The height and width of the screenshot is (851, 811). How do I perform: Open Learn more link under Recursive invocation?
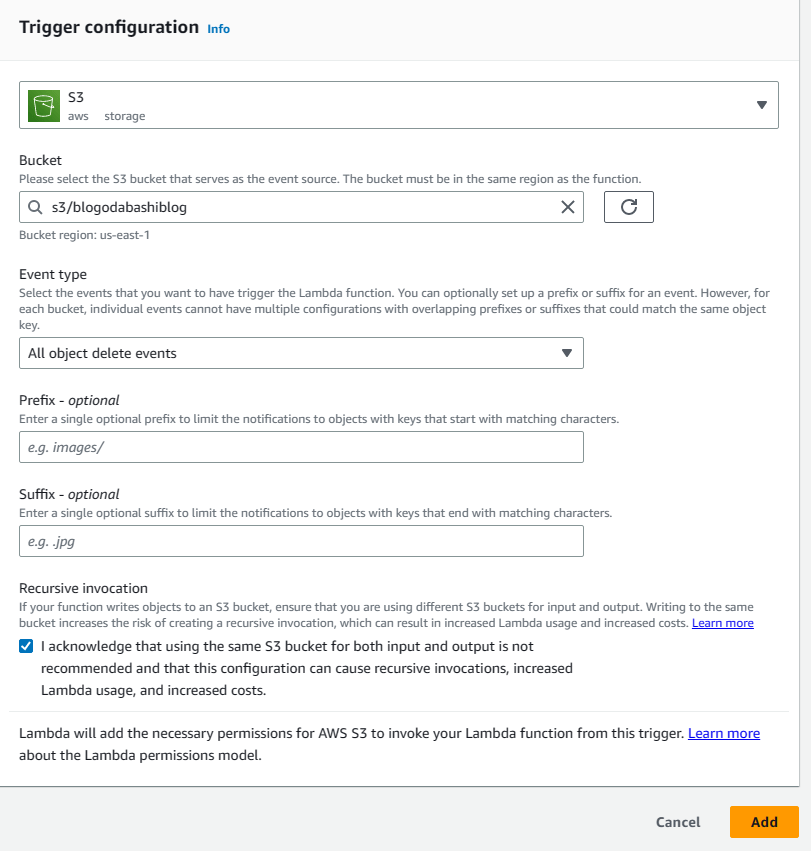click(x=722, y=623)
